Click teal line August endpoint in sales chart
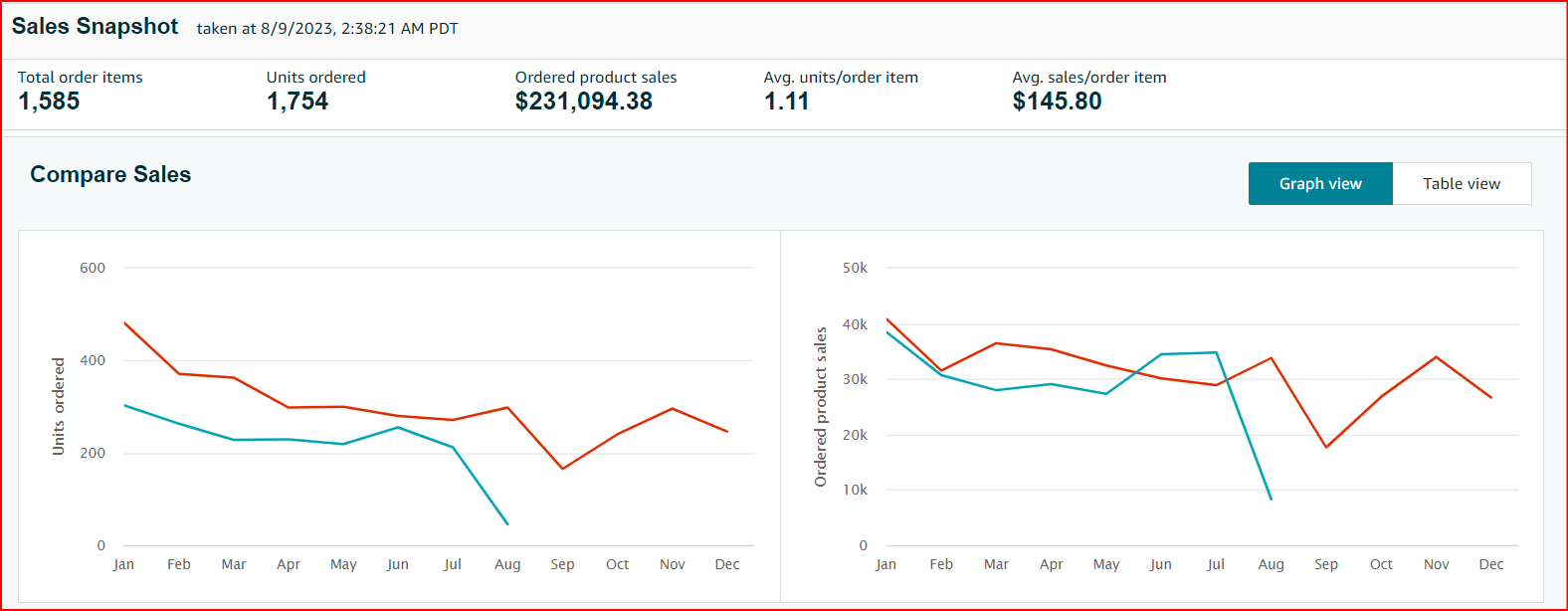This screenshot has width=1568, height=611. click(x=1271, y=499)
